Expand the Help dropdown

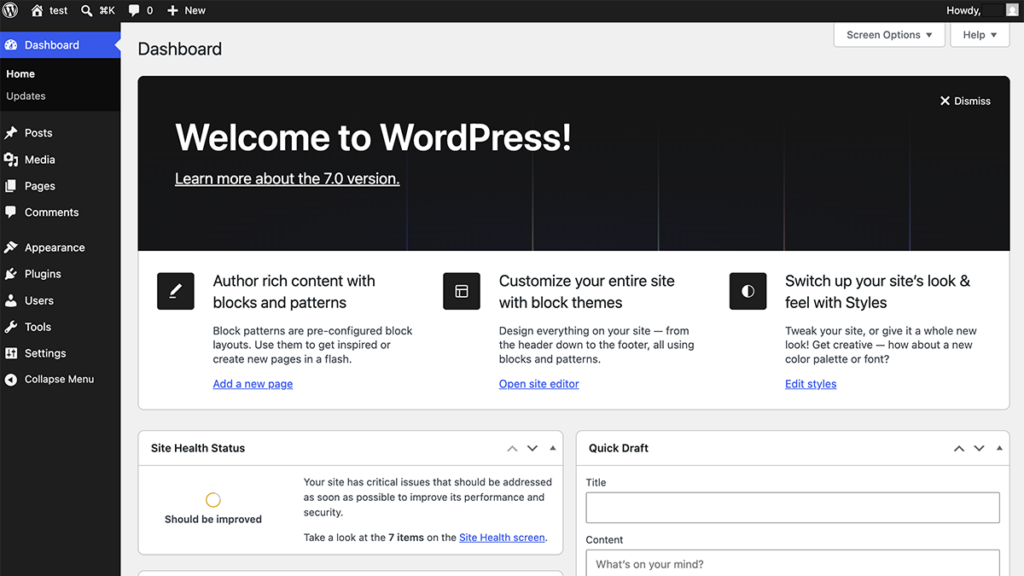(x=979, y=35)
